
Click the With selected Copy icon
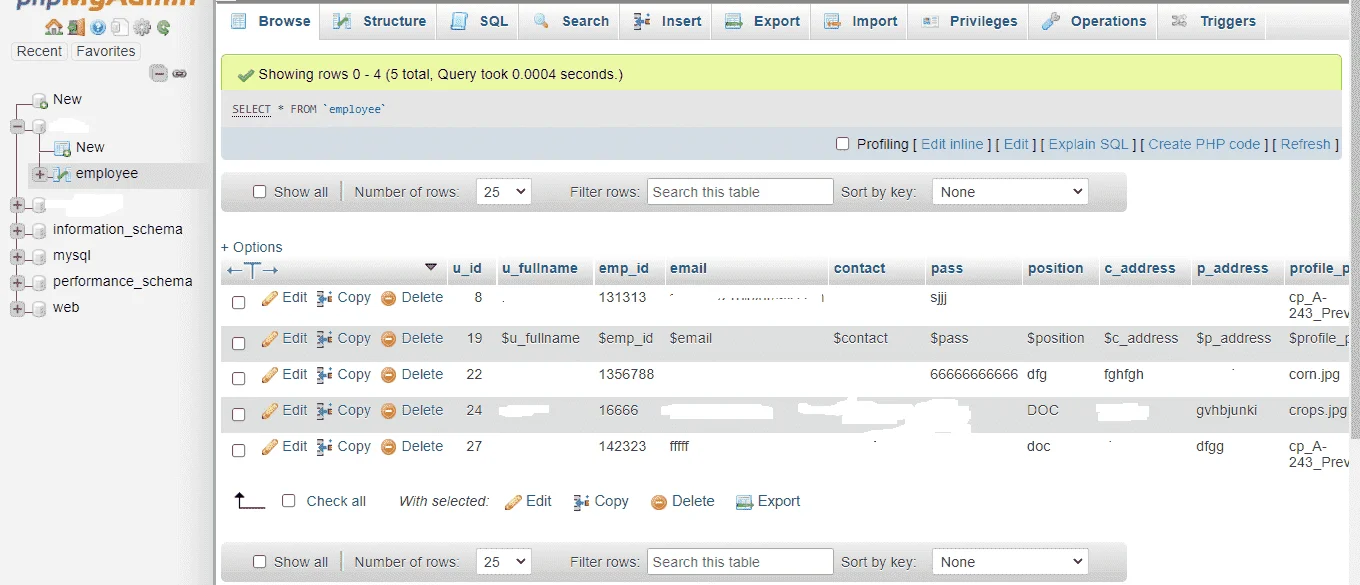pos(581,502)
